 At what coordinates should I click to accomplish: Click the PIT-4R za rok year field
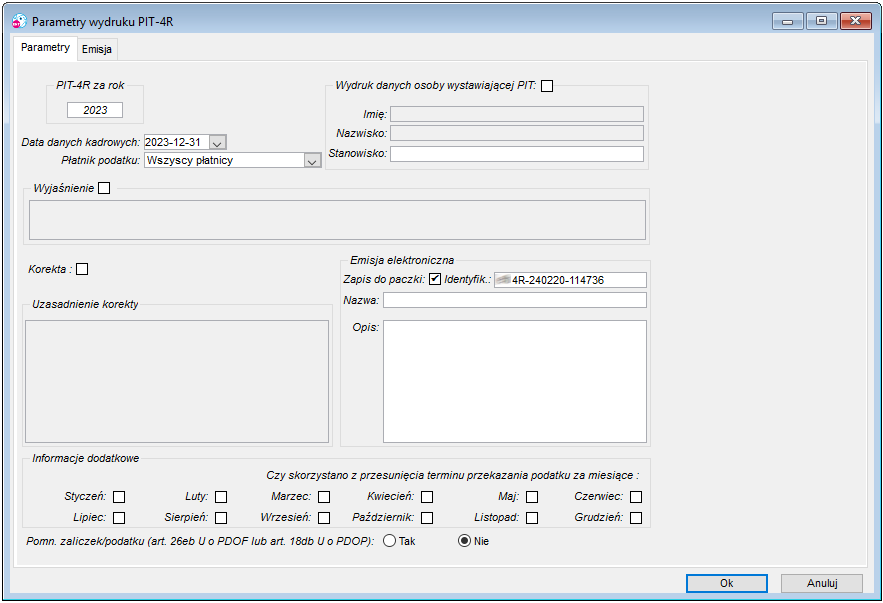[95, 110]
